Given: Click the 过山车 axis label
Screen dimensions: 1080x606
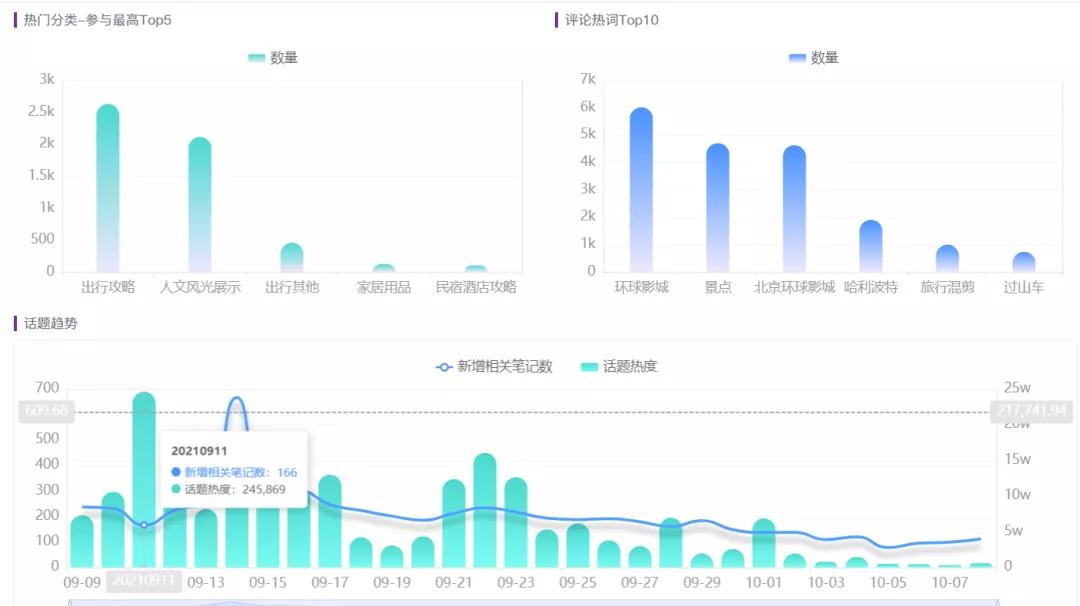Looking at the screenshot, I should point(1024,287).
